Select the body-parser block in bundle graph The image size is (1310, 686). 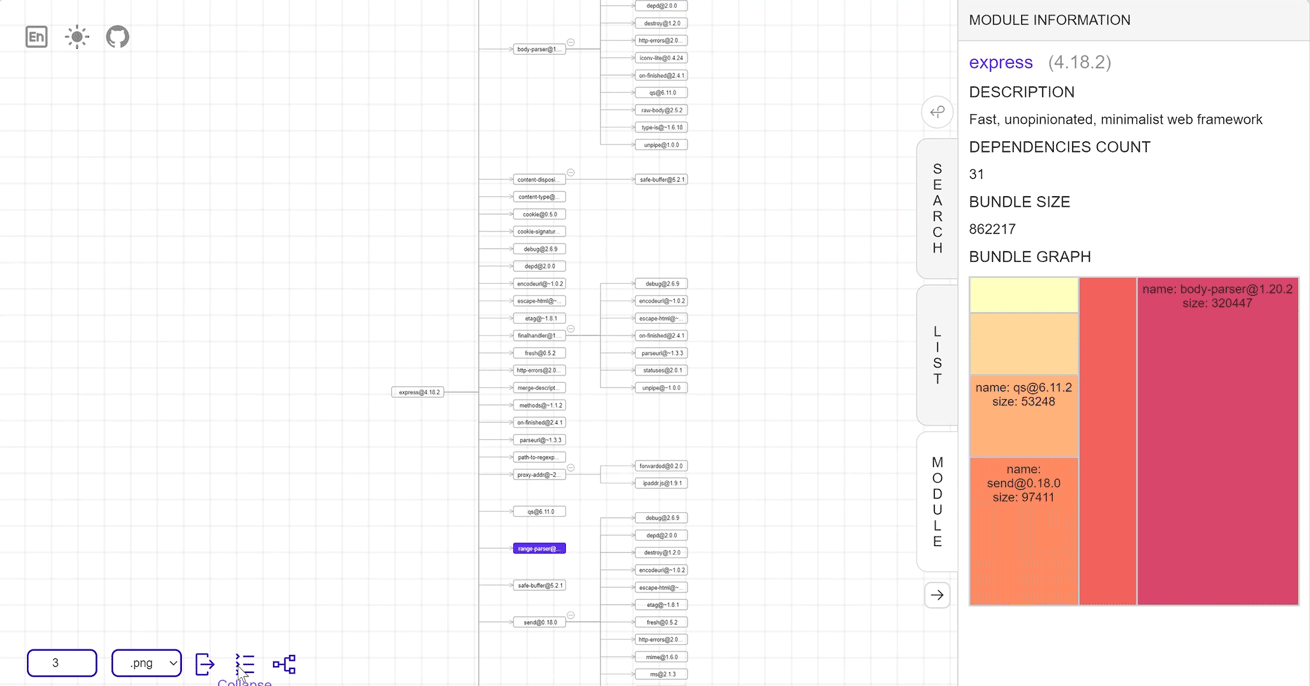(x=1217, y=440)
